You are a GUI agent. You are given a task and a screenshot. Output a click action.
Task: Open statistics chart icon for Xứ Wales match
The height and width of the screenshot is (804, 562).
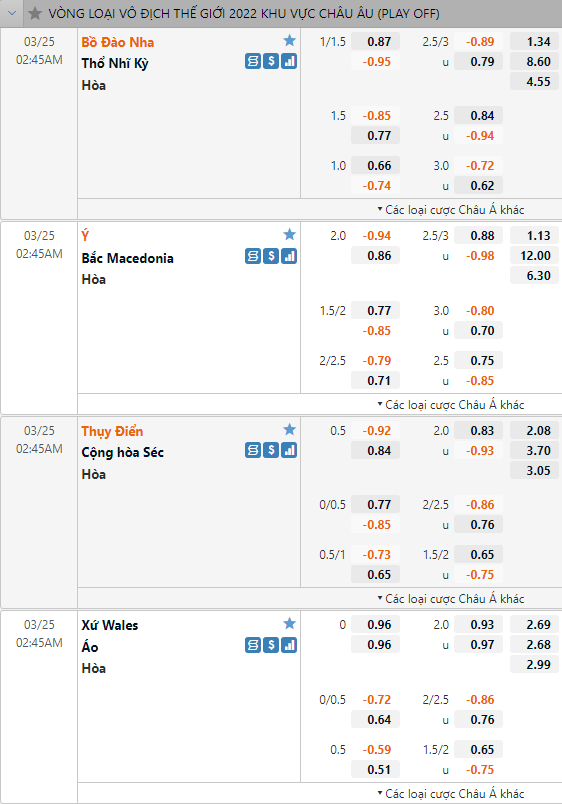[289, 645]
